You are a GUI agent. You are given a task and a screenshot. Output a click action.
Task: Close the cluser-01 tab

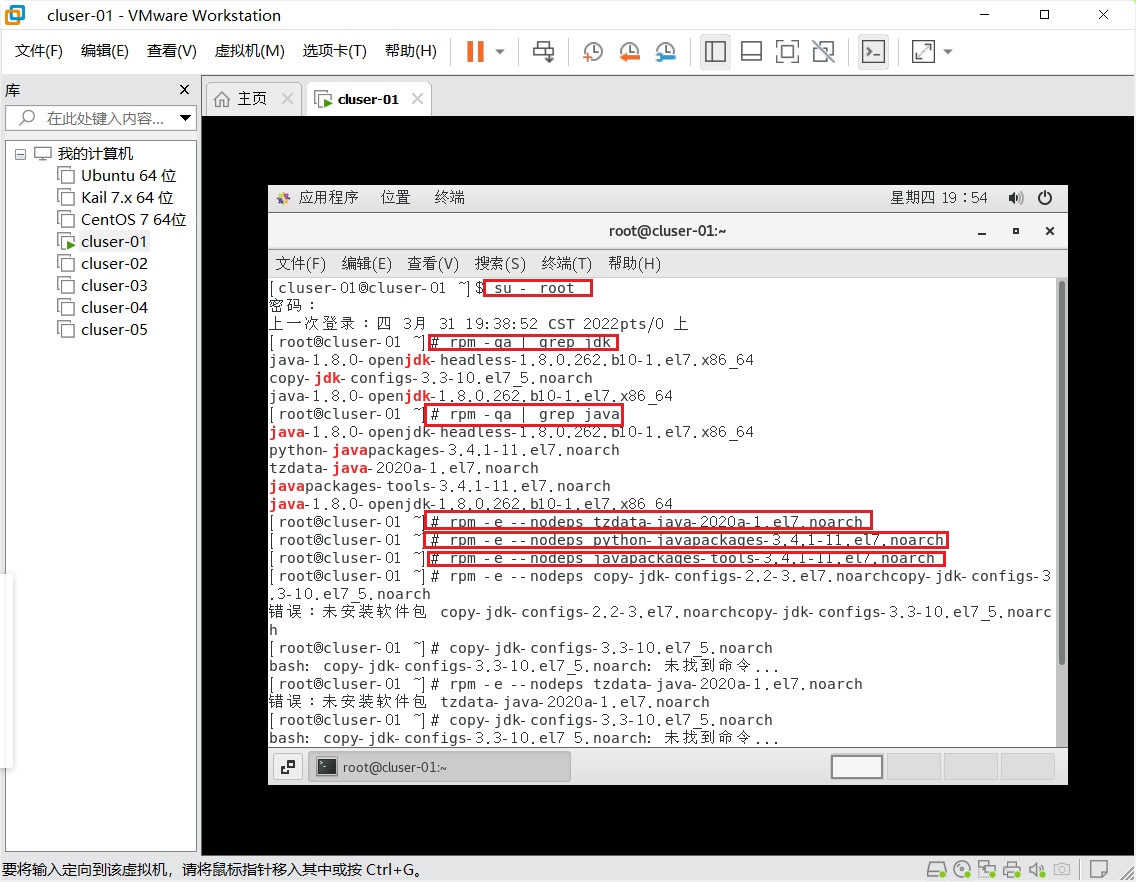417,99
